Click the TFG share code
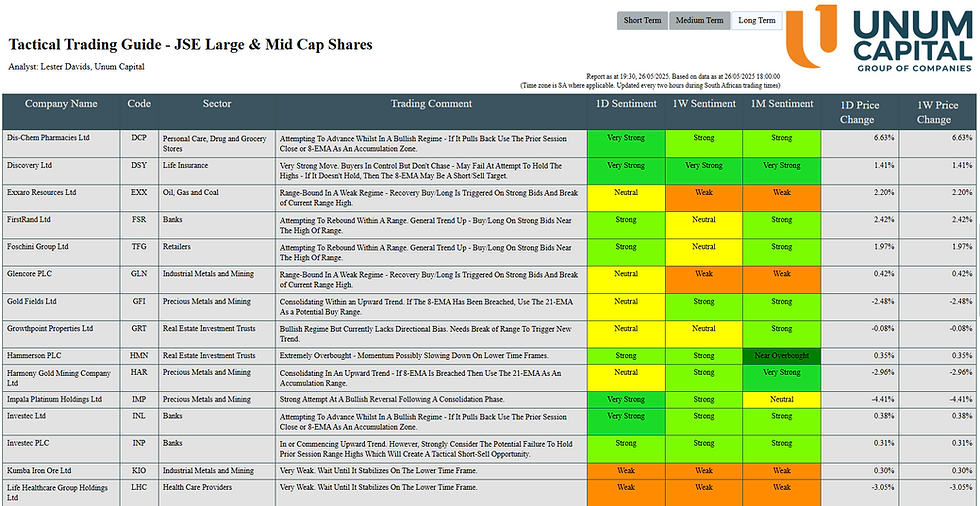This screenshot has height=506, width=980. [139, 247]
